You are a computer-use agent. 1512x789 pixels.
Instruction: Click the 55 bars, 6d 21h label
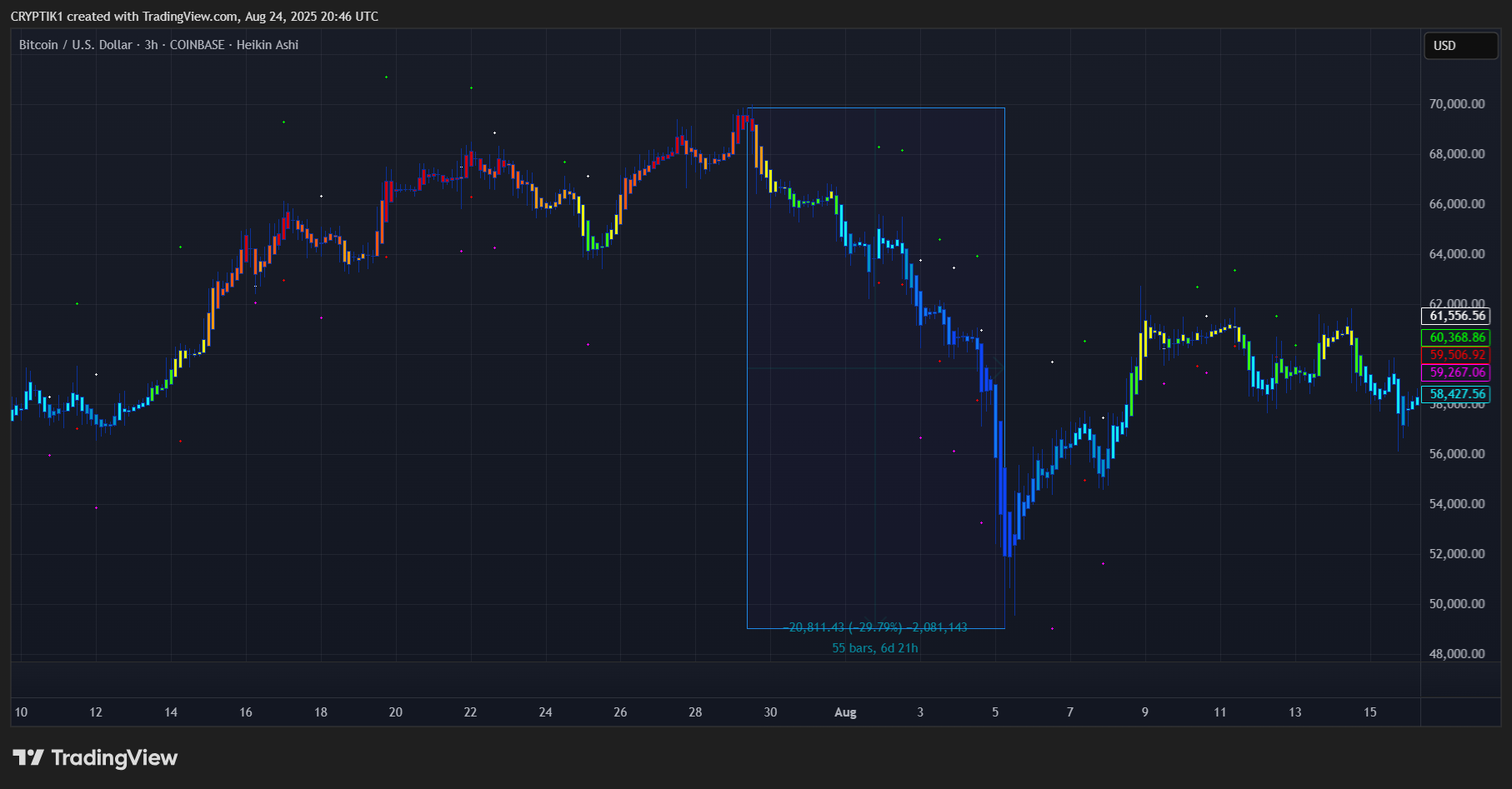pos(875,648)
